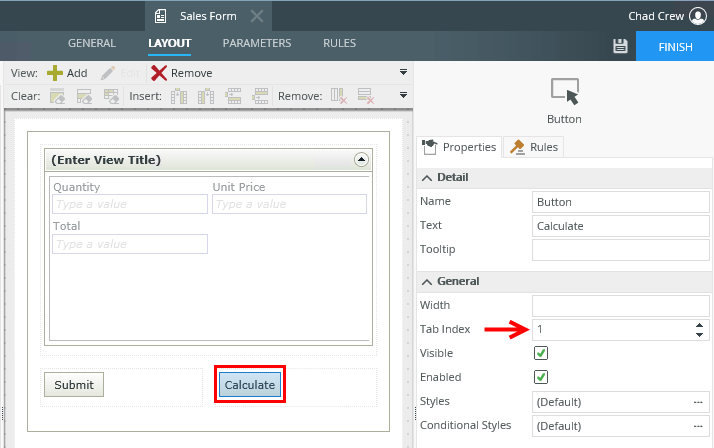714x448 pixels.
Task: Click the first Insert column icon
Action: (180, 96)
